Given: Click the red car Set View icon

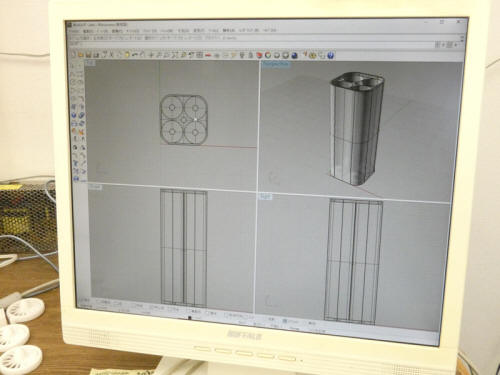Looking at the screenshot, I should 208,55.
